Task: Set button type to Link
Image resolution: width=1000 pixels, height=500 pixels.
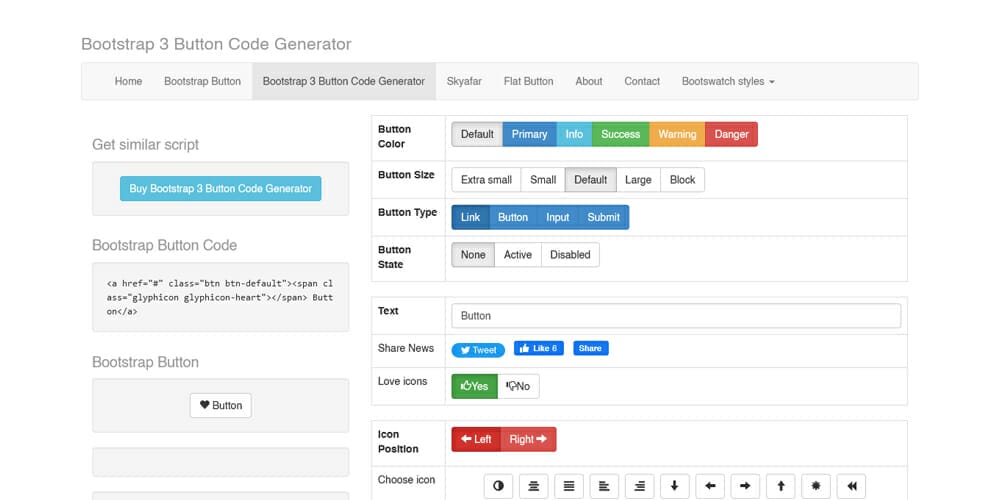Action: click(x=470, y=217)
